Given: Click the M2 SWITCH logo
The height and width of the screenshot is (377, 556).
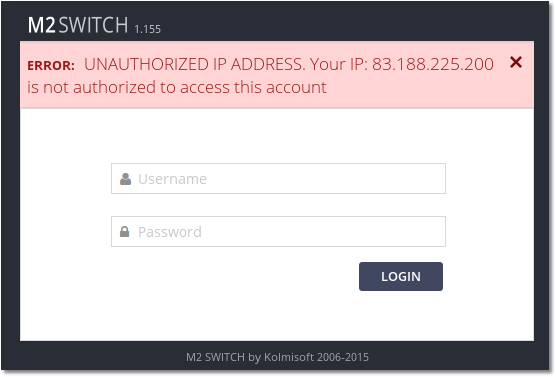Looking at the screenshot, I should (x=78, y=25).
